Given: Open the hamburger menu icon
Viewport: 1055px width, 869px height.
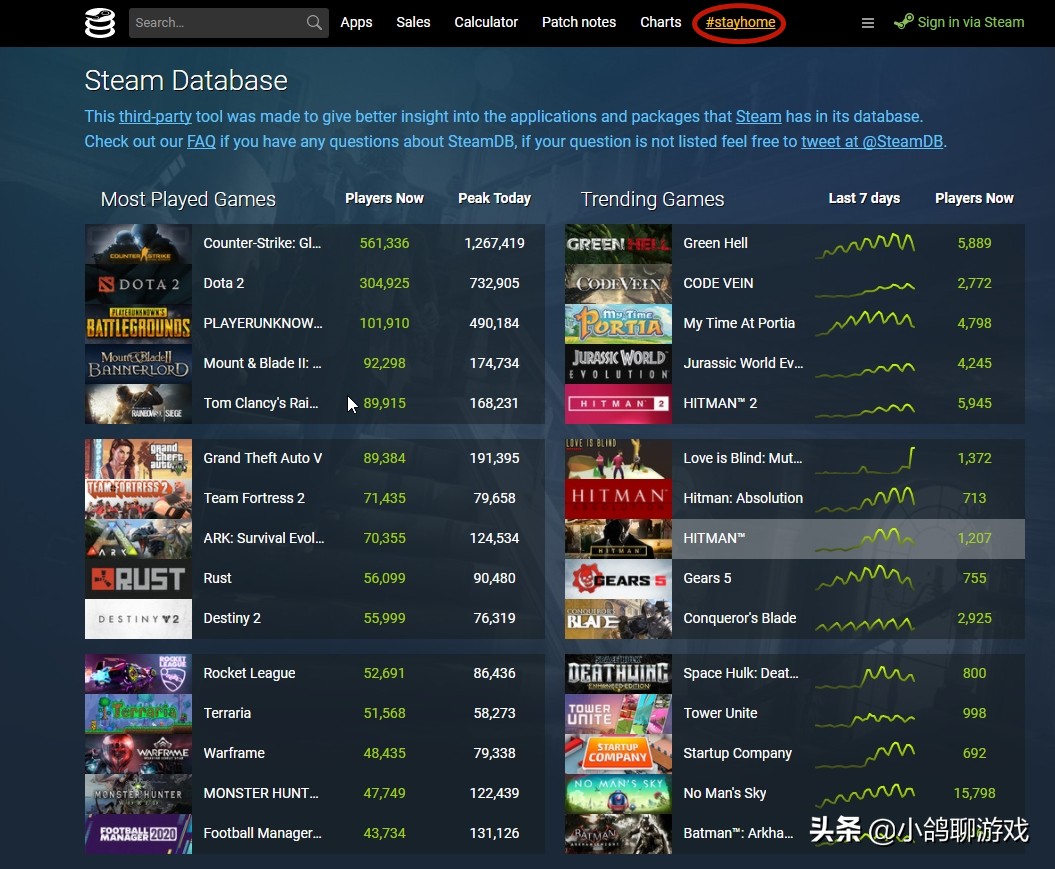Looking at the screenshot, I should pos(868,22).
